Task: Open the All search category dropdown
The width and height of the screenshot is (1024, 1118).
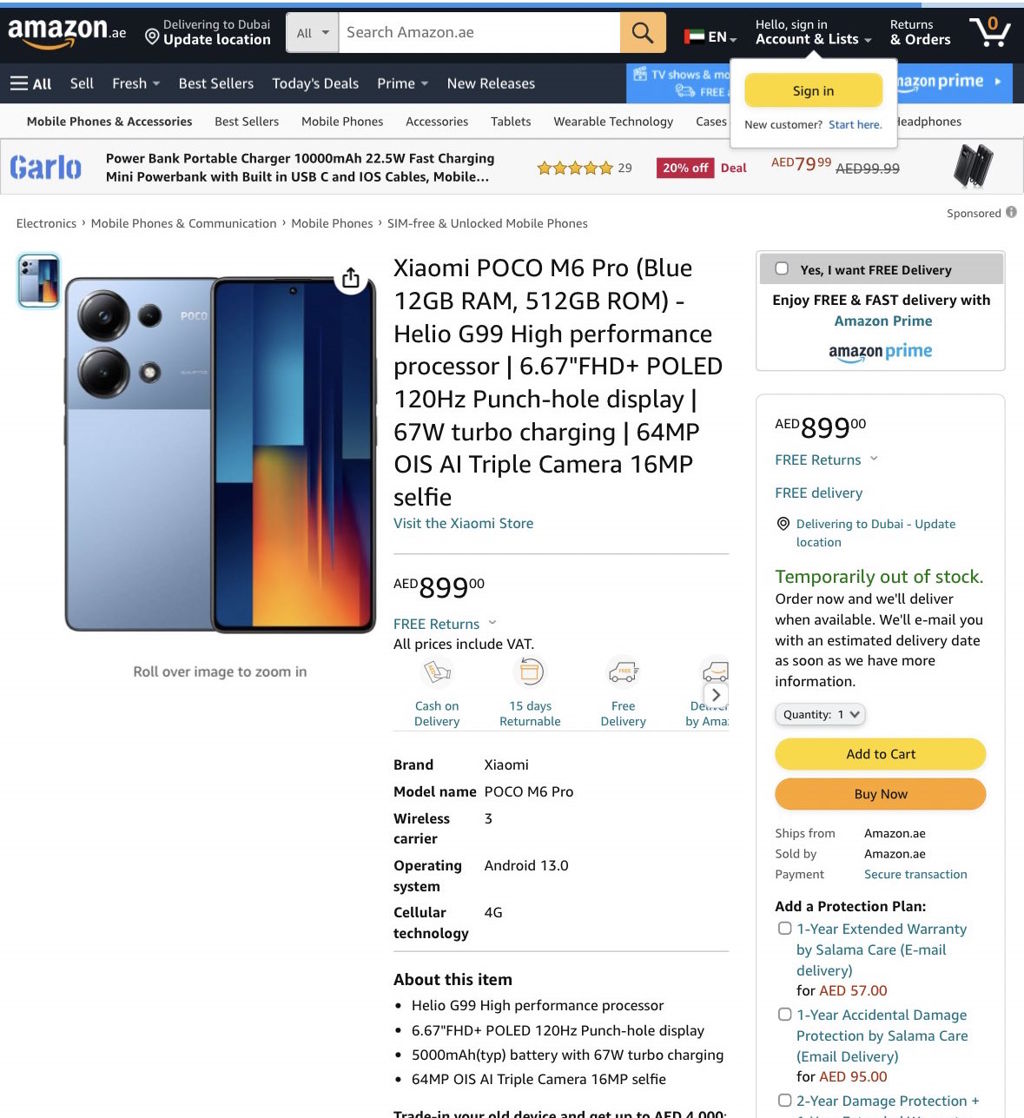Action: pos(312,33)
